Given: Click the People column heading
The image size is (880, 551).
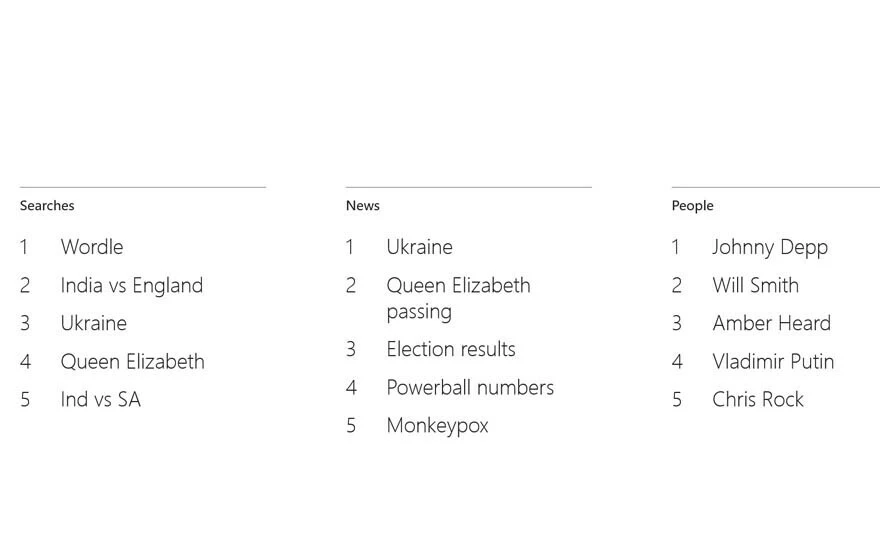Looking at the screenshot, I should 692,206.
